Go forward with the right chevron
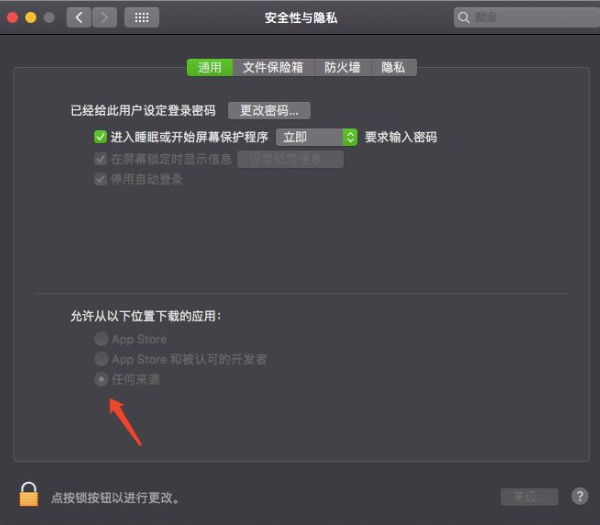Image resolution: width=600 pixels, height=525 pixels. click(x=104, y=17)
